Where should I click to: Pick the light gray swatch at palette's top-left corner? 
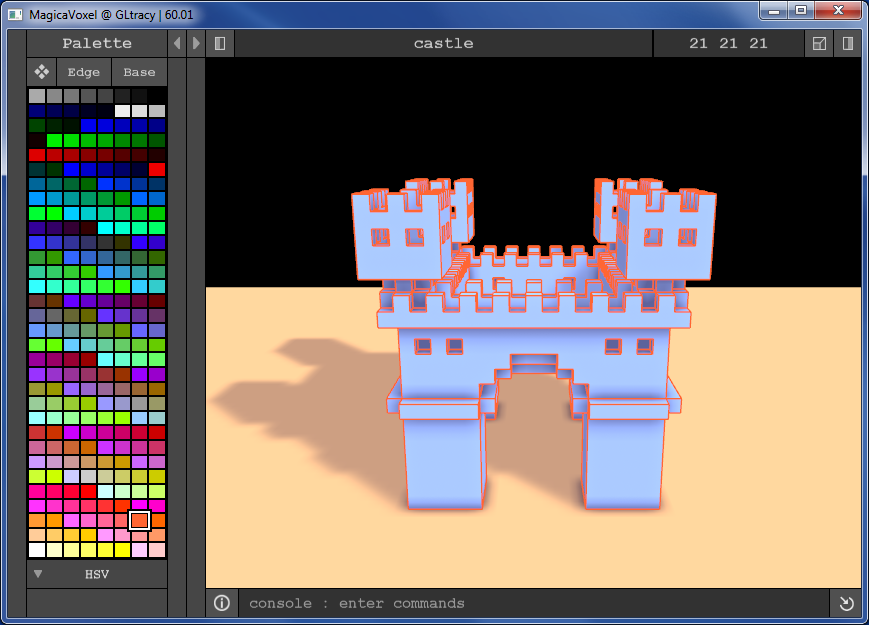(x=37, y=96)
